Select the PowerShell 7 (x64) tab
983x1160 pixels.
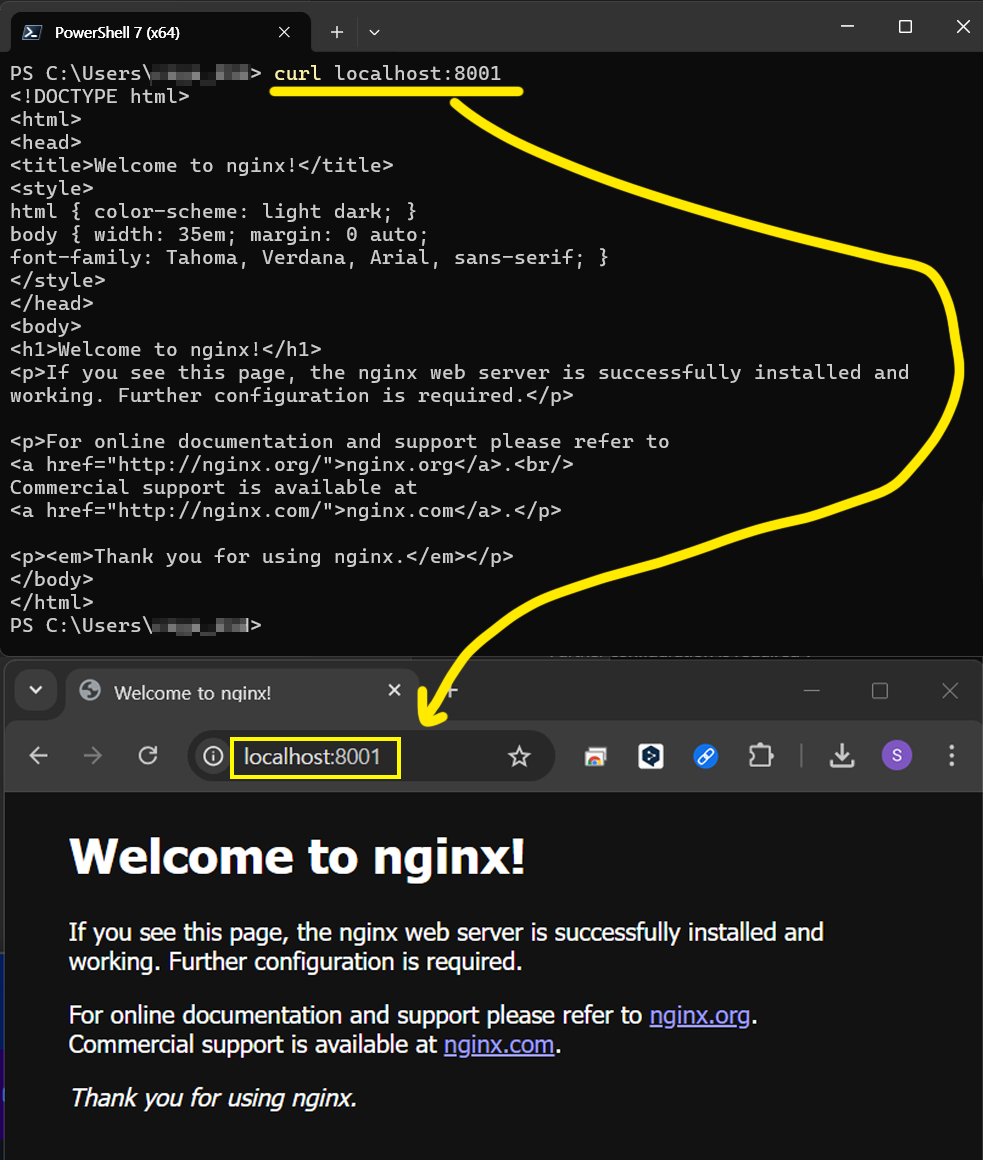click(161, 32)
